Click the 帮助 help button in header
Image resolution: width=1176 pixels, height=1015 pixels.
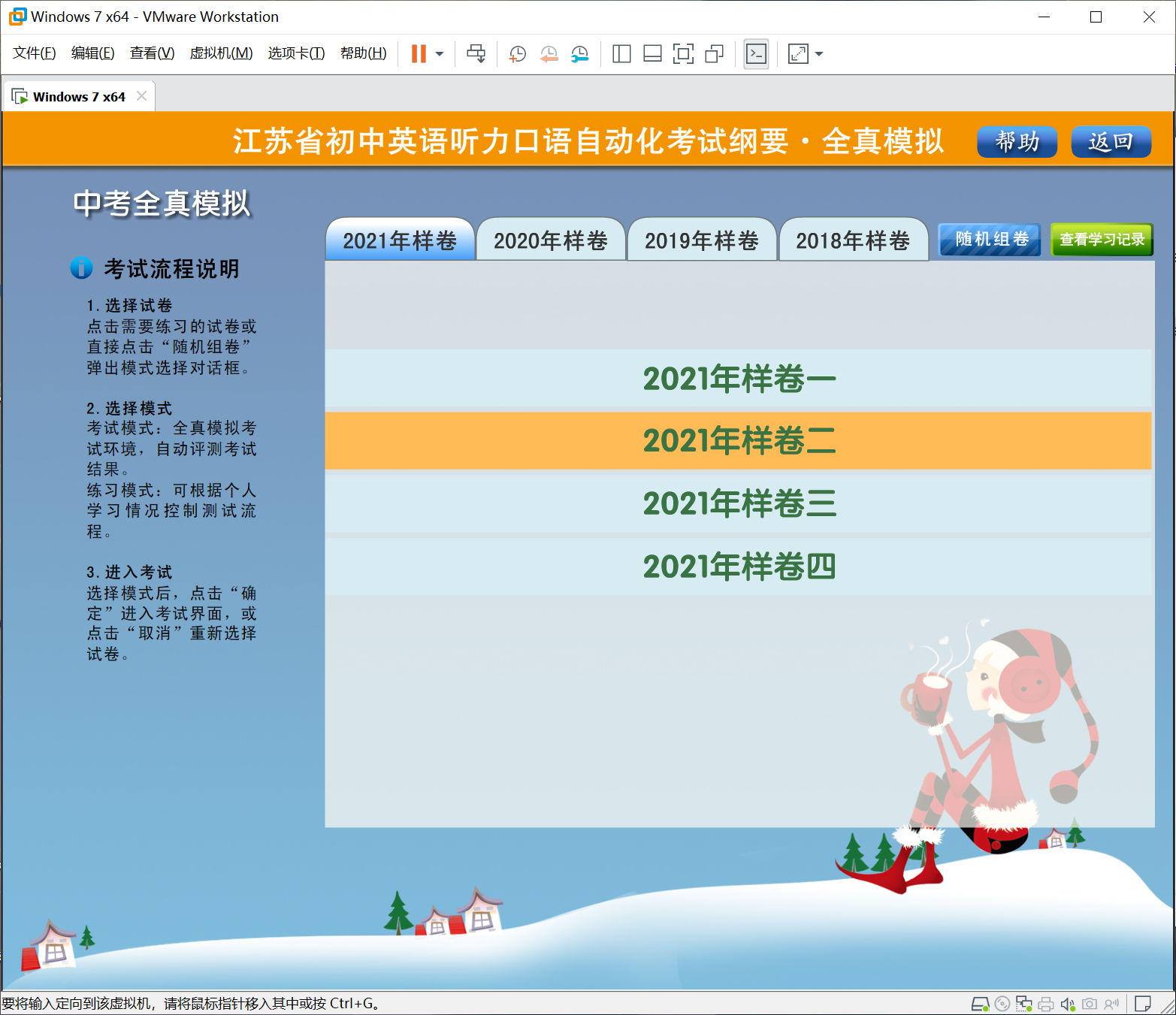tap(1017, 141)
